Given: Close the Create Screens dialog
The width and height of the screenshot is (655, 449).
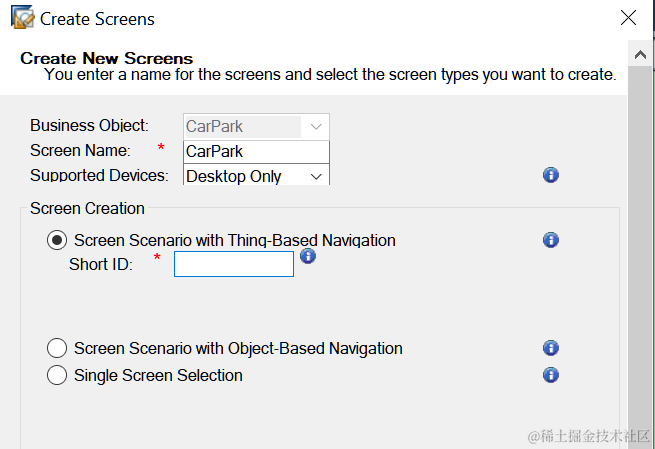Looking at the screenshot, I should 628,18.
